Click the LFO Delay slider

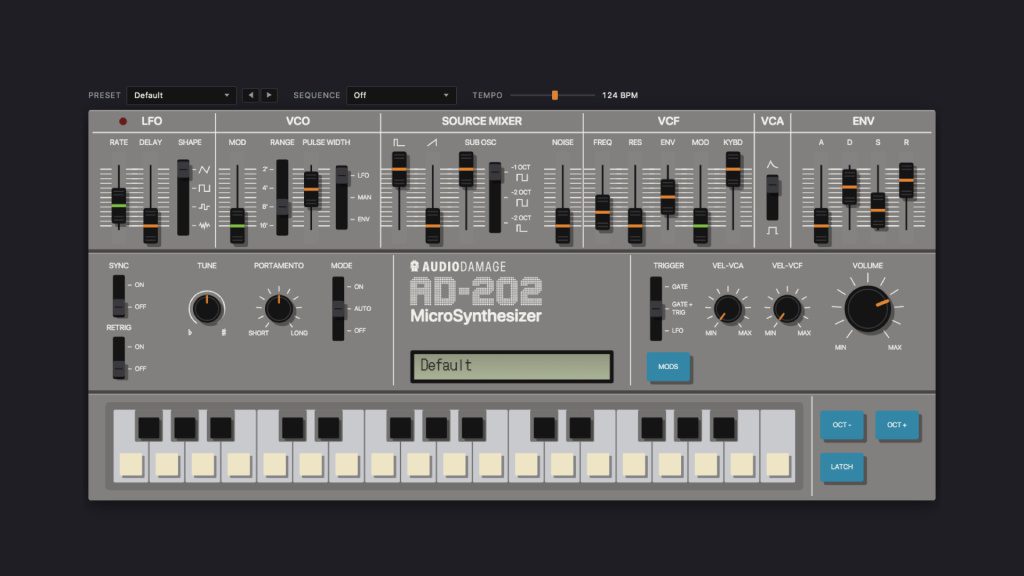pyautogui.click(x=151, y=226)
